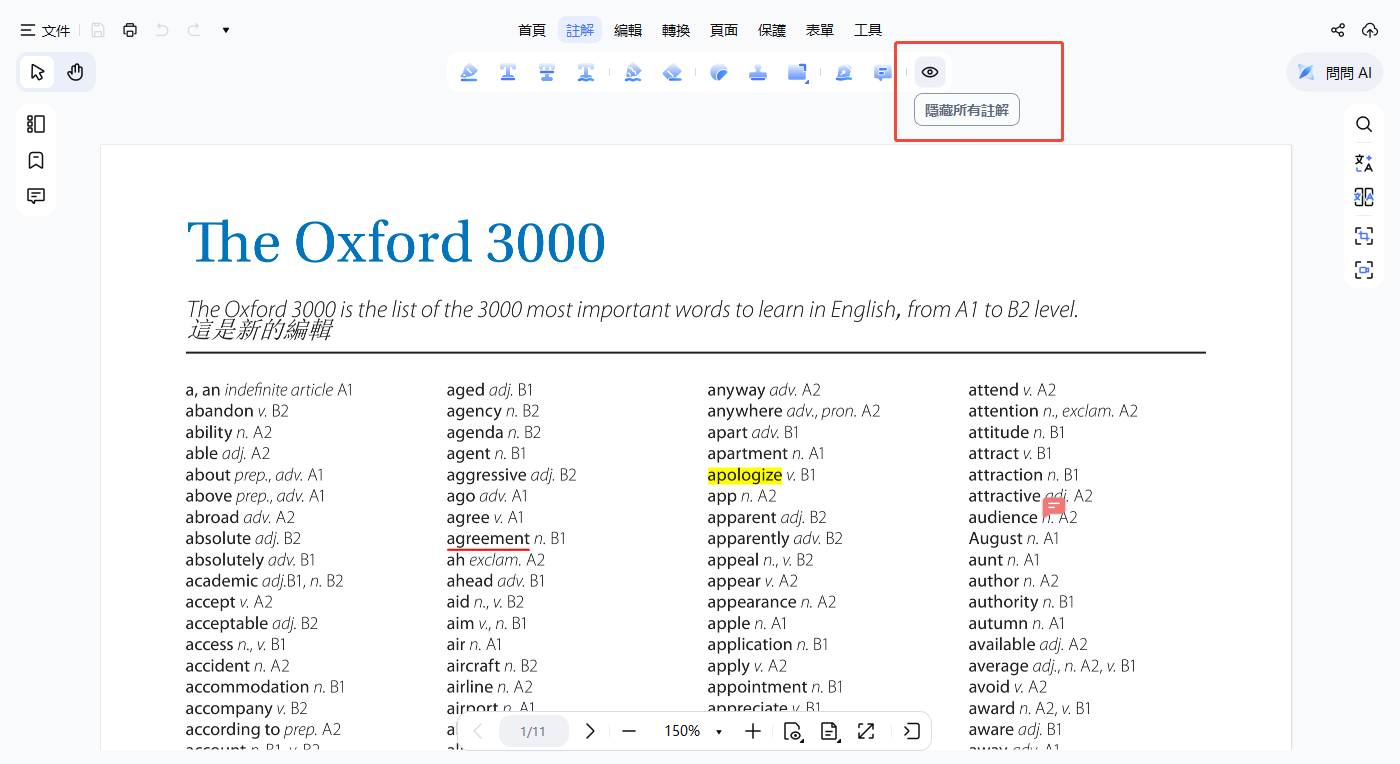Screen dimensions: 1400x764
Task: Open the comments panel in left sidebar
Action: (36, 196)
